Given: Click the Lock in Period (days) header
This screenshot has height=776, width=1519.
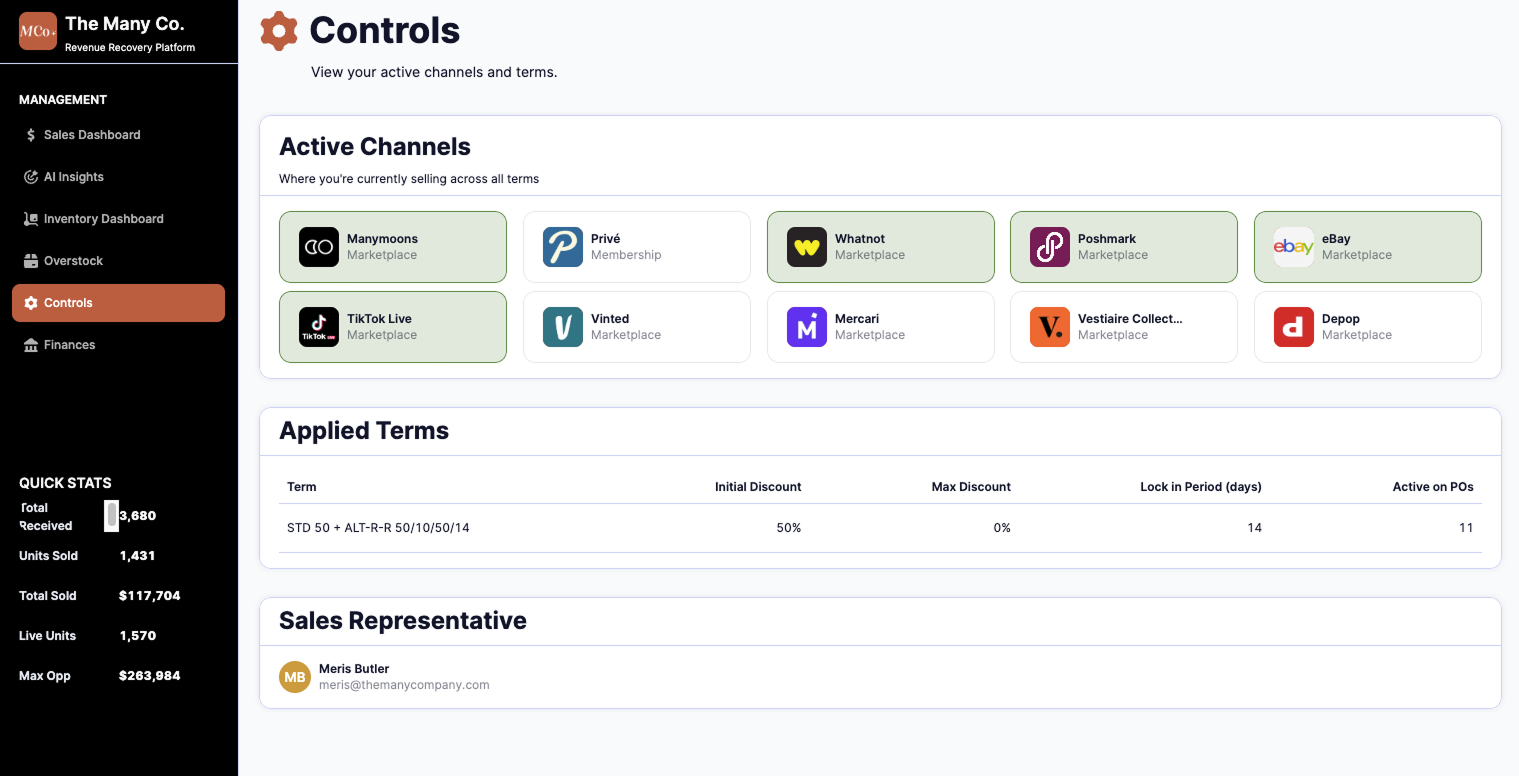Looking at the screenshot, I should (1201, 487).
